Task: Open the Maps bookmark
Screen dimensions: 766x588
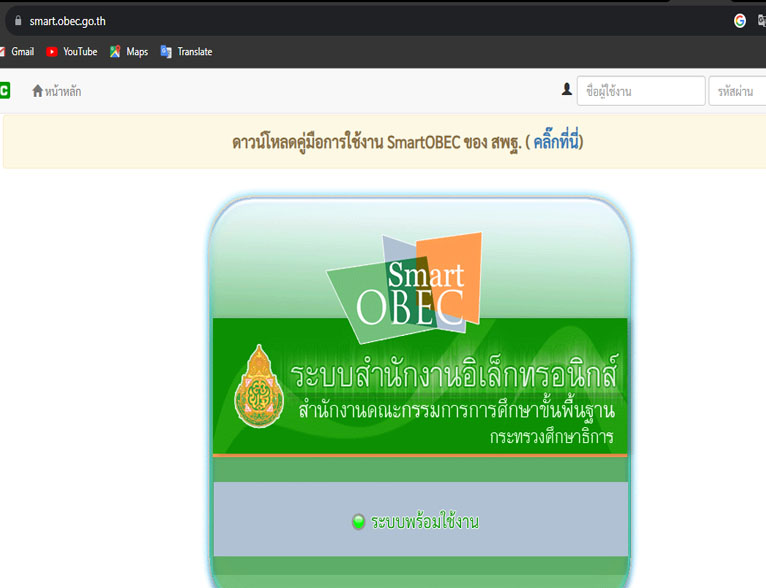Action: 129,52
